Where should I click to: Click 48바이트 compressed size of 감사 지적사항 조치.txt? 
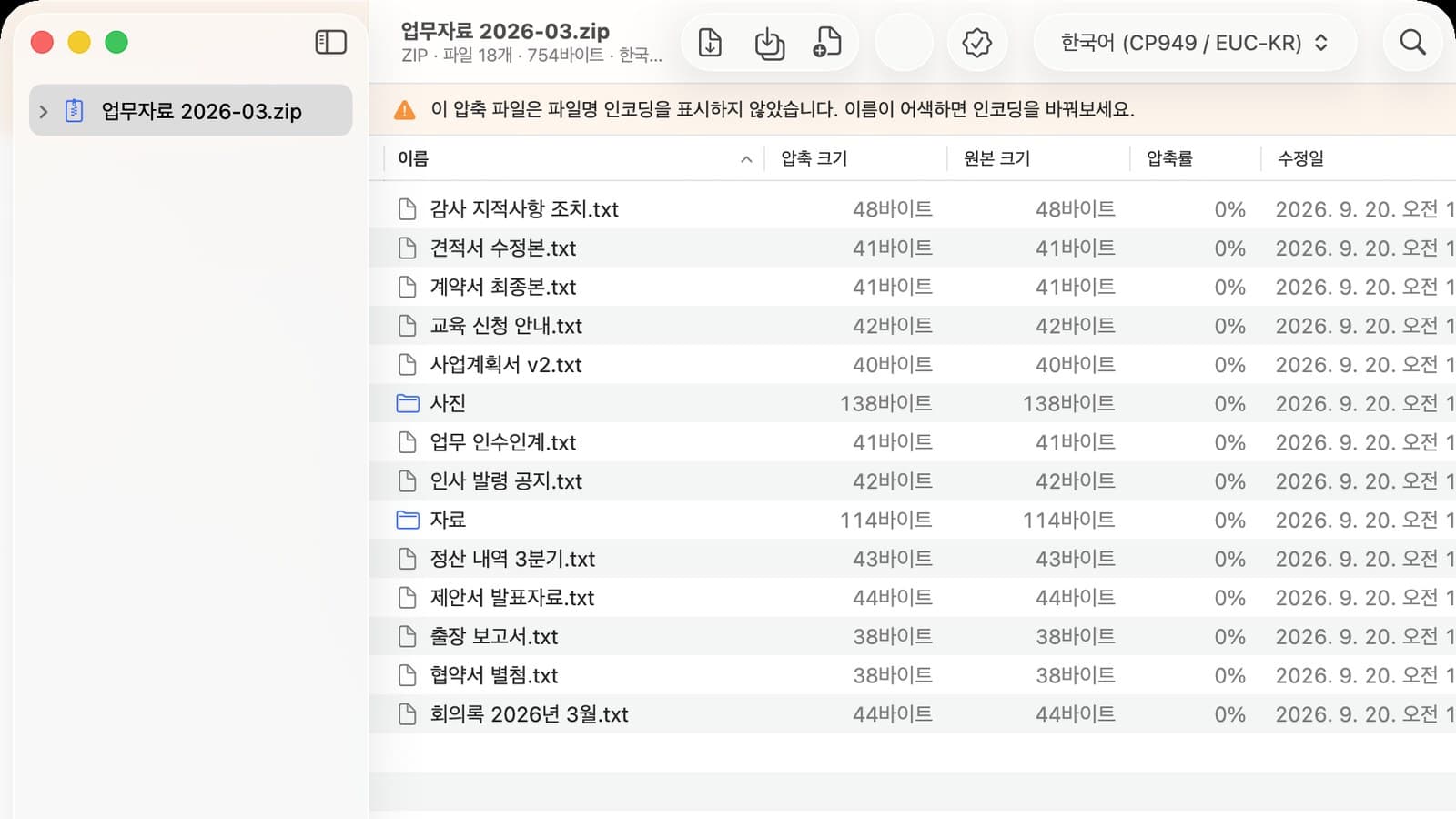click(x=892, y=209)
